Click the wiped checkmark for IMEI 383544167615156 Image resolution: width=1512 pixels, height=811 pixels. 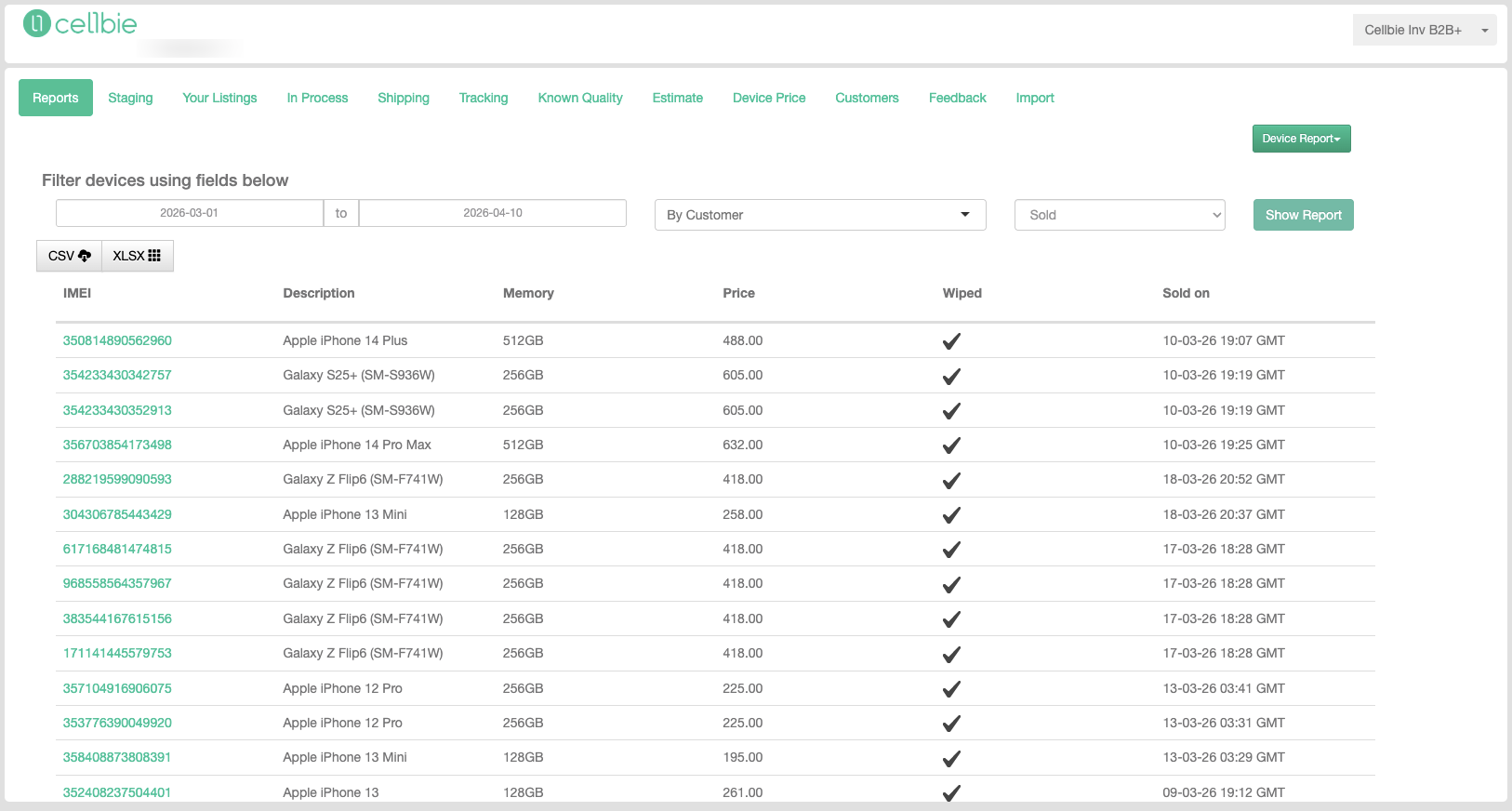click(951, 619)
